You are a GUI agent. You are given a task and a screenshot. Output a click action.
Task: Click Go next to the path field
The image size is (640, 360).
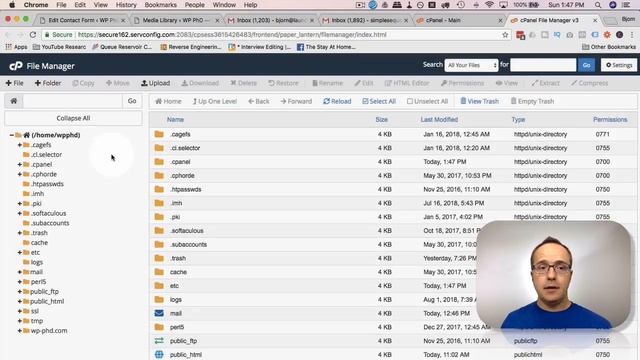click(x=132, y=101)
